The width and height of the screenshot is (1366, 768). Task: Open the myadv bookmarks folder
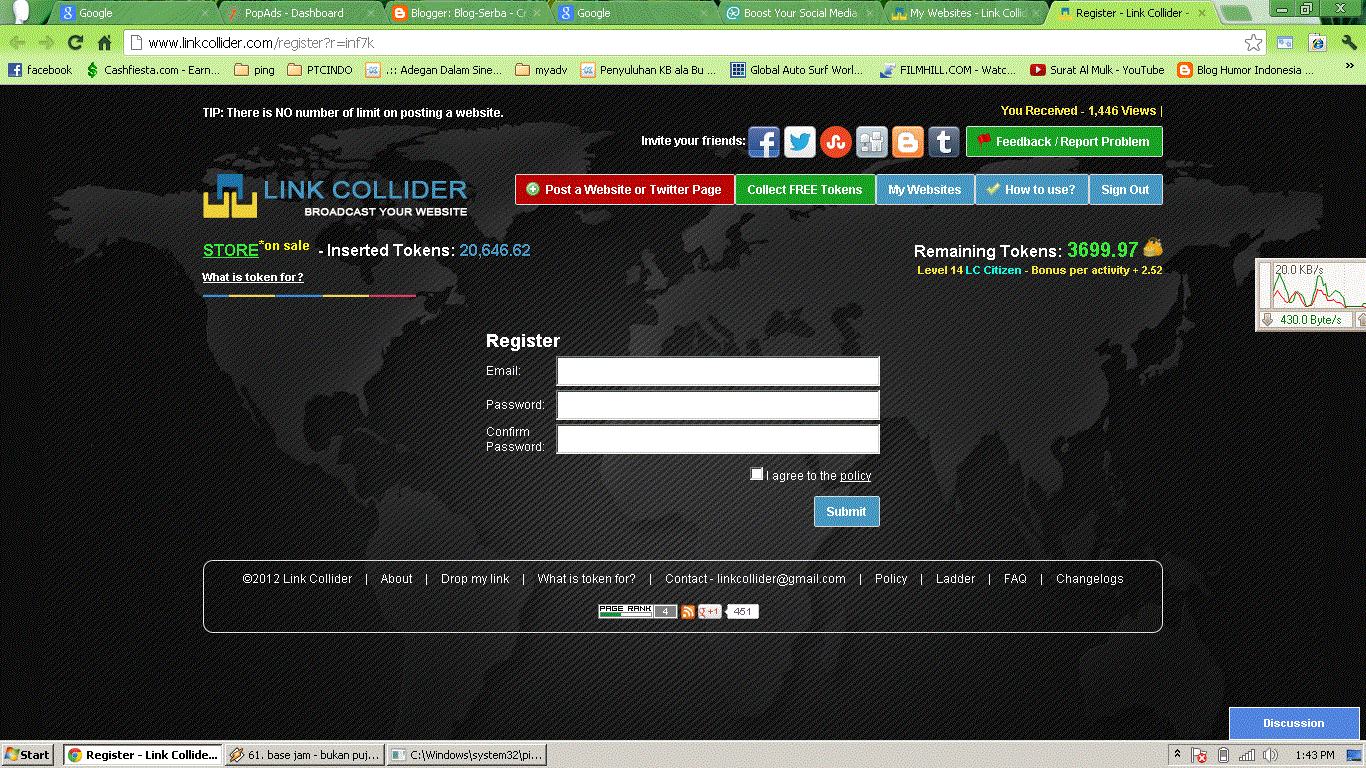pos(541,70)
